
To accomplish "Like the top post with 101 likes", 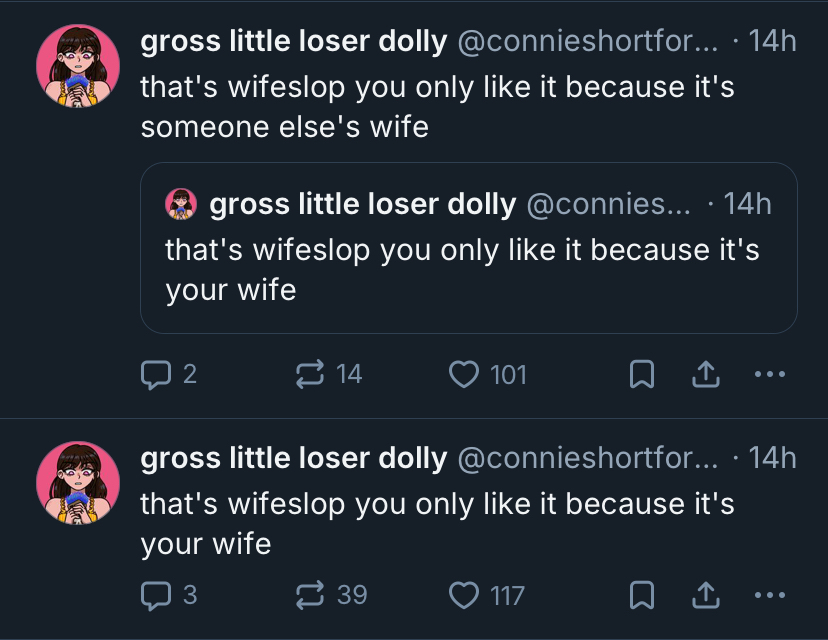I will coord(463,375).
